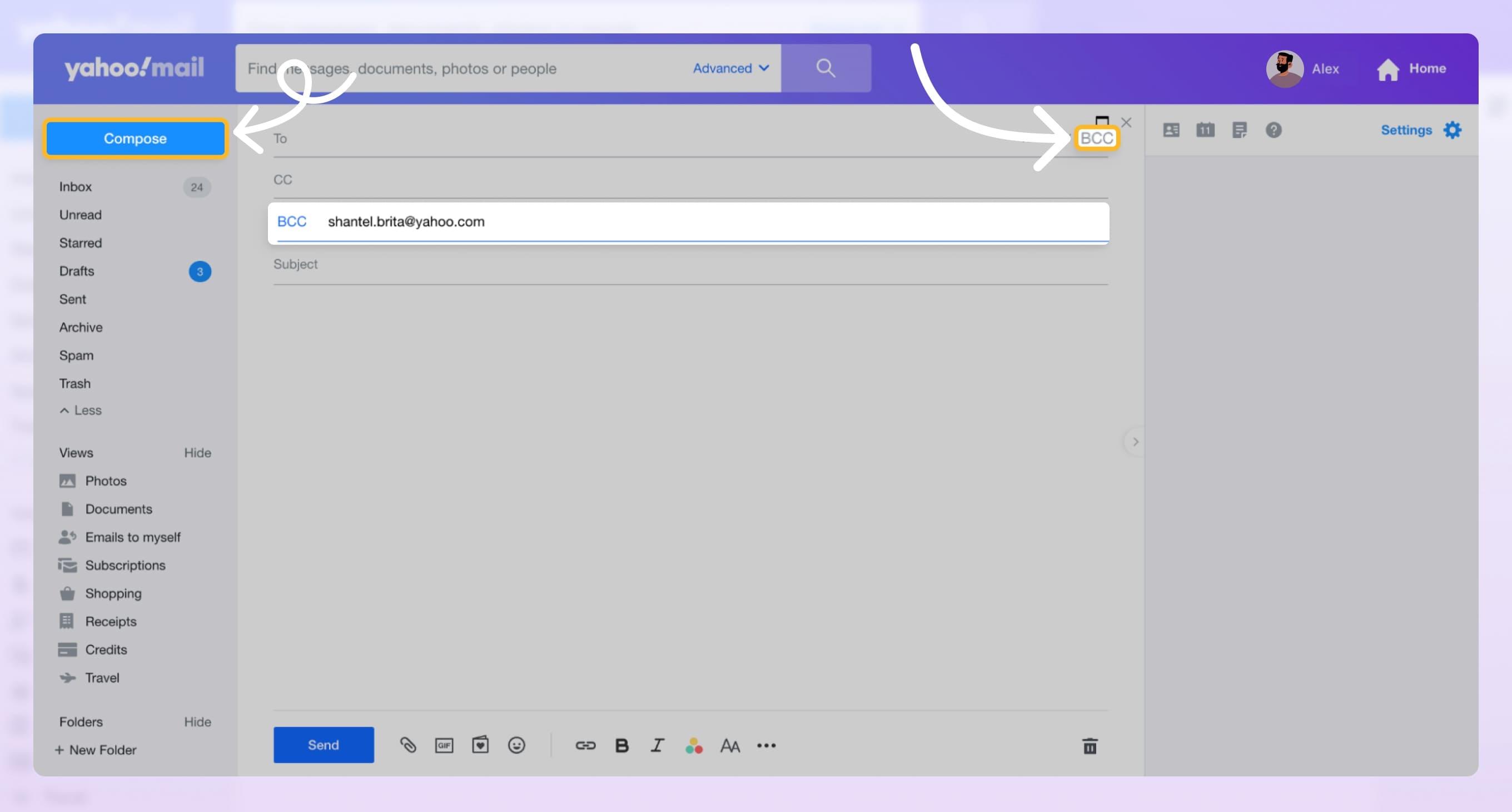Insert a GIF using the GIF icon

coord(444,745)
